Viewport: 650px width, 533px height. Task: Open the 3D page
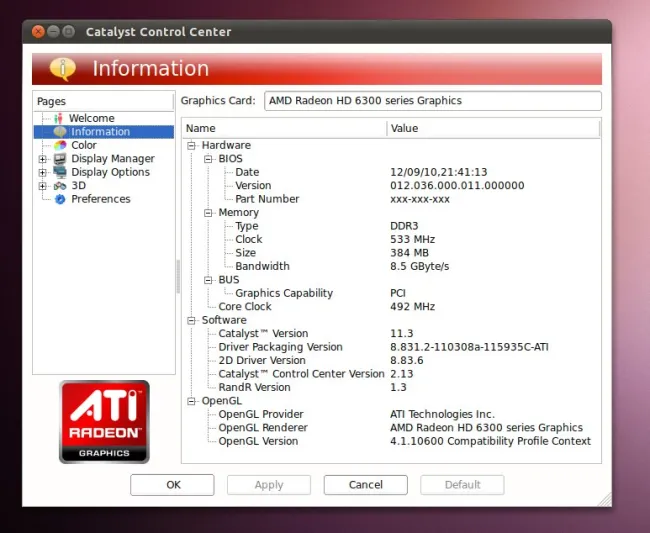click(x=78, y=186)
